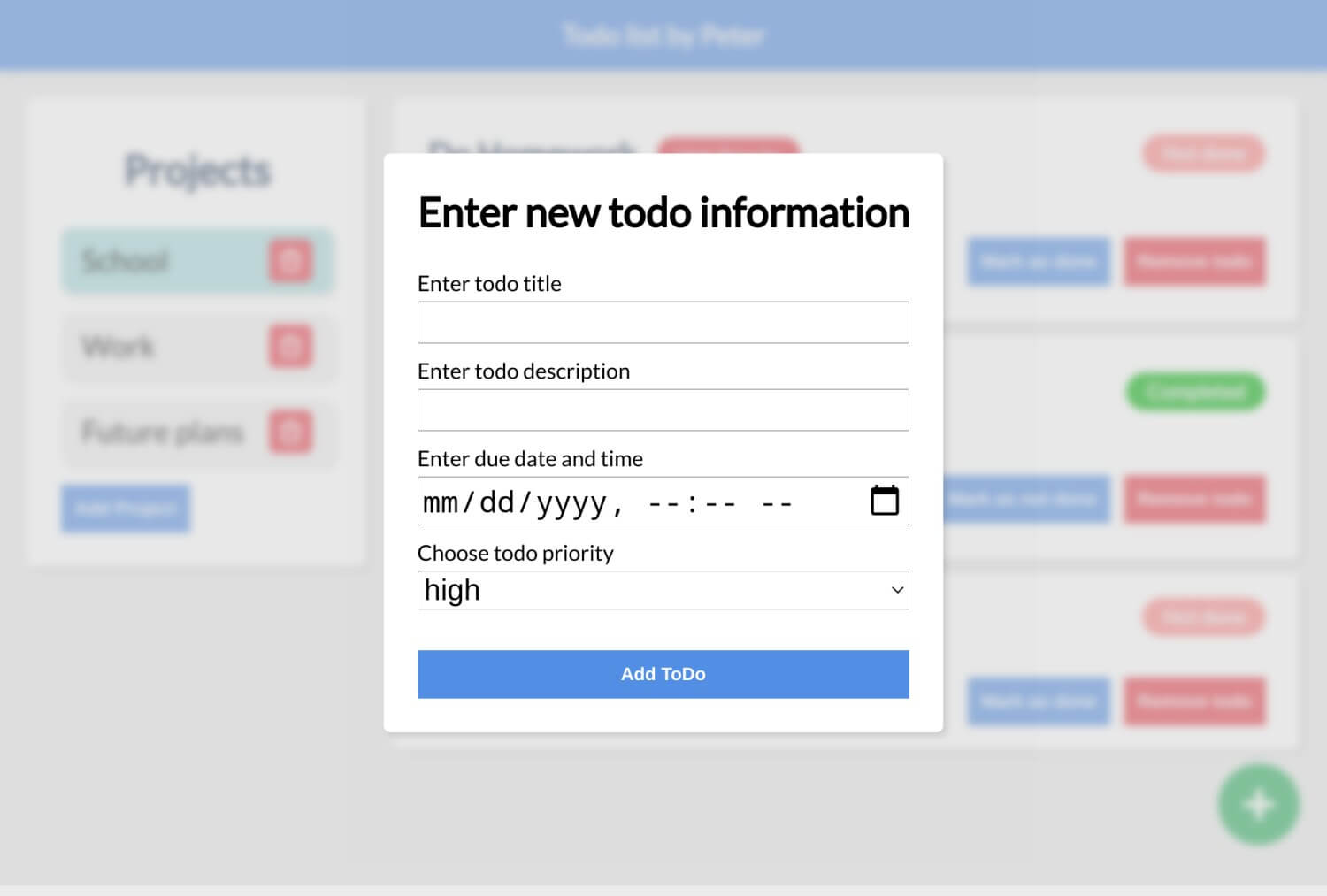
Task: Click the green Completed status badge
Action: tap(1195, 392)
